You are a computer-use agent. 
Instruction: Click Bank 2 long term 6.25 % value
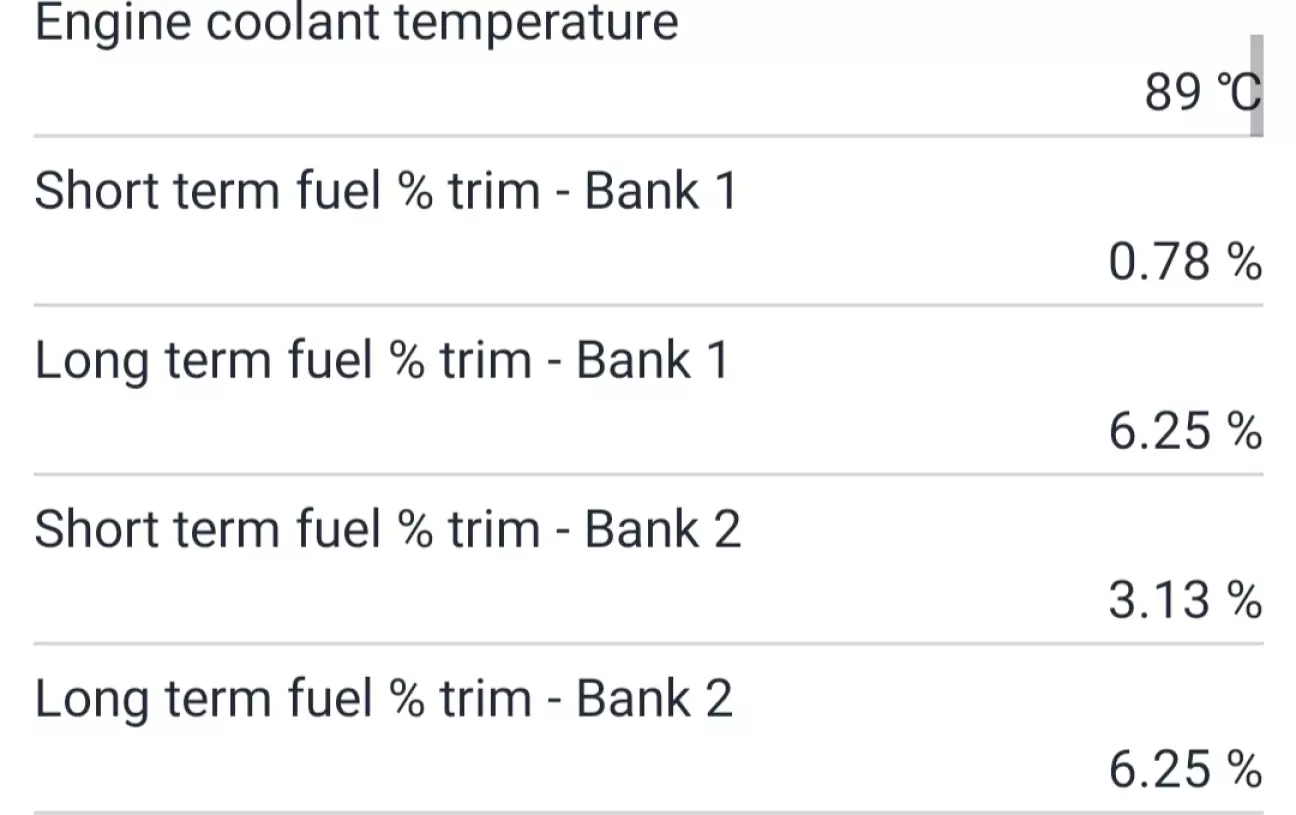tap(1184, 771)
